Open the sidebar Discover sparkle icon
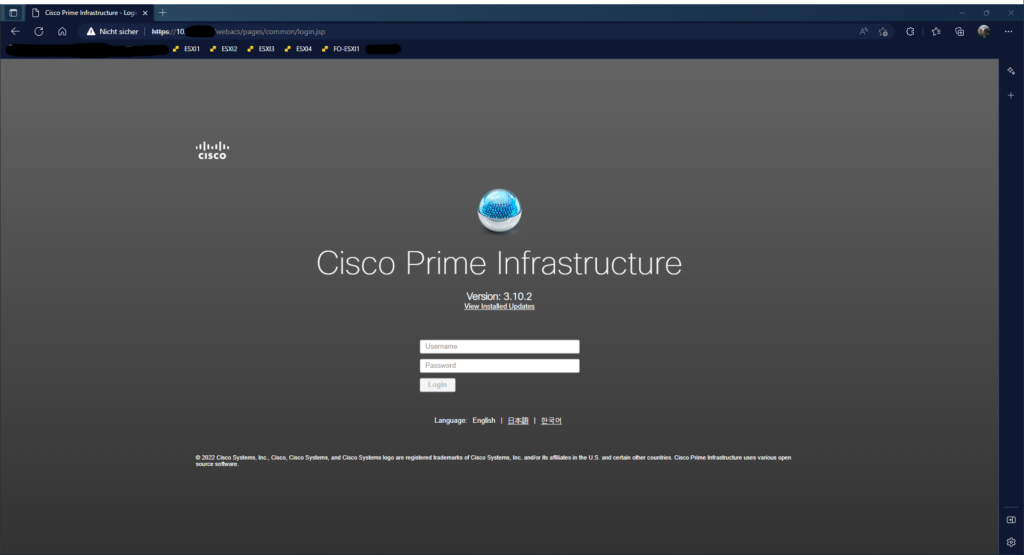The width and height of the screenshot is (1024, 555). (1011, 71)
